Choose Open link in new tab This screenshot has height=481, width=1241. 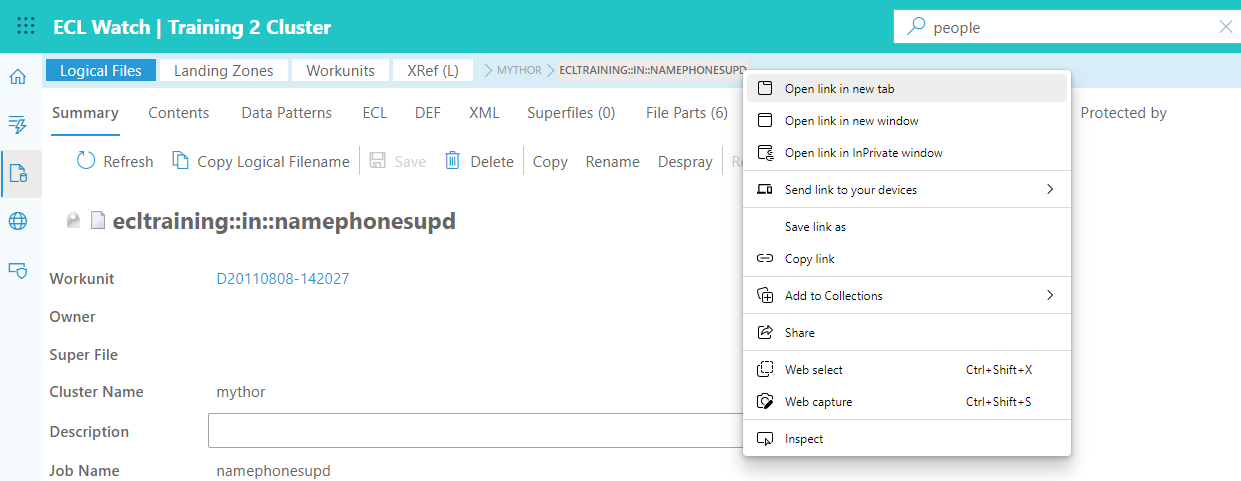click(x=839, y=88)
